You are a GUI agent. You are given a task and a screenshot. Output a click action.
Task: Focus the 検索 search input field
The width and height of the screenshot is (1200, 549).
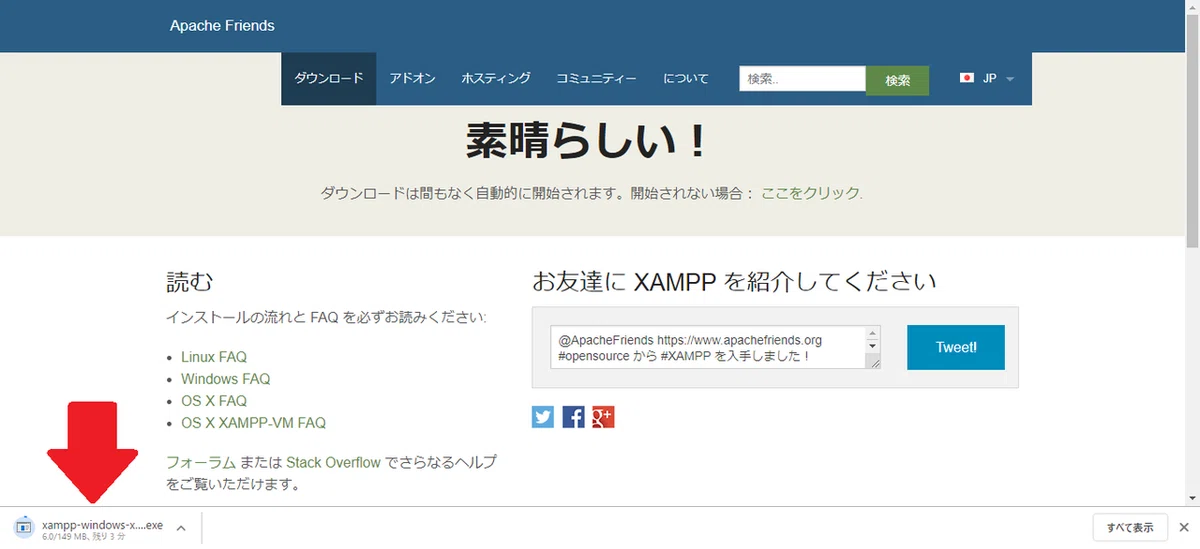pos(802,79)
